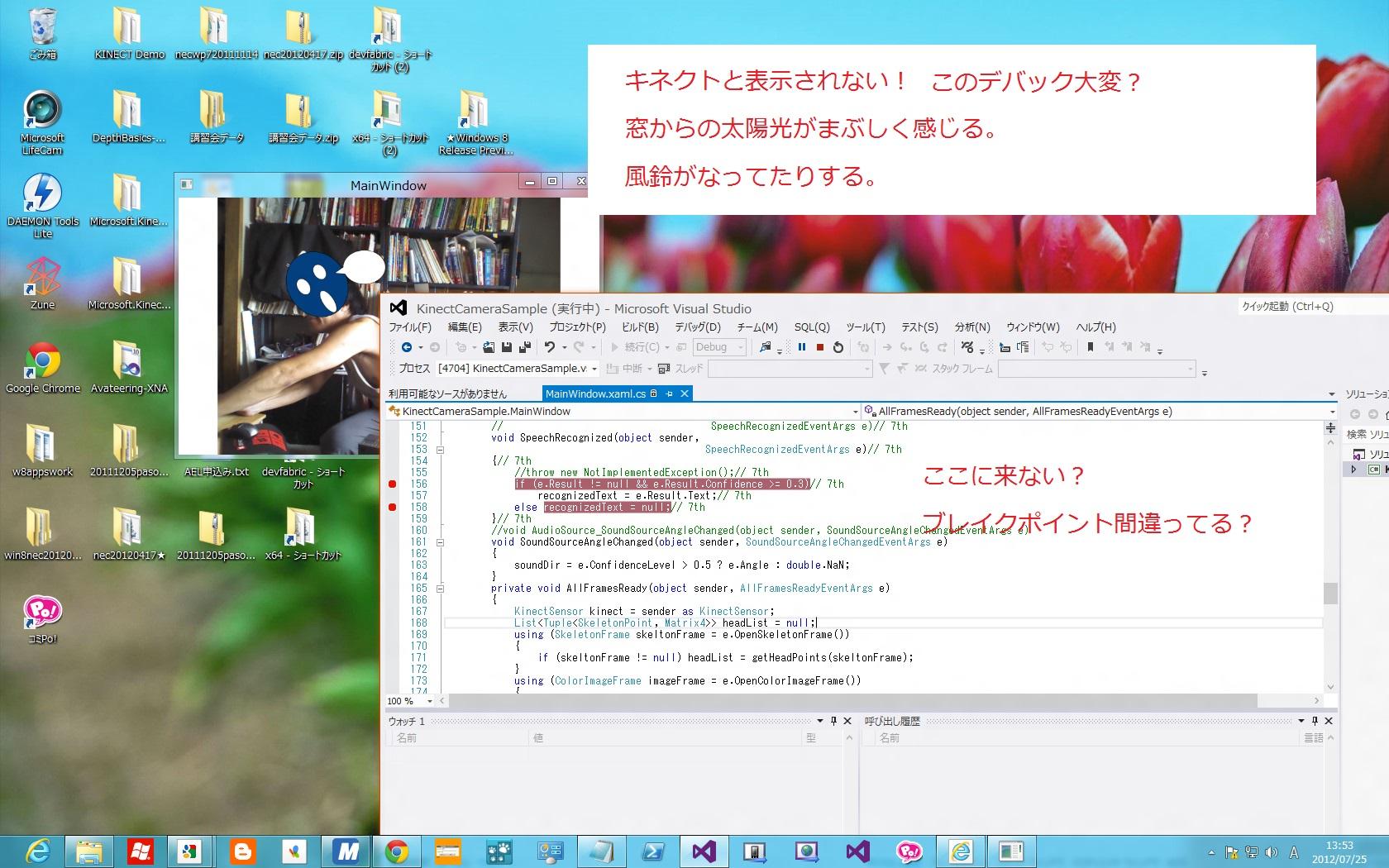Select the ごみ箱 recycle bin desktop icon
This screenshot has height=868, width=1389.
click(x=43, y=35)
